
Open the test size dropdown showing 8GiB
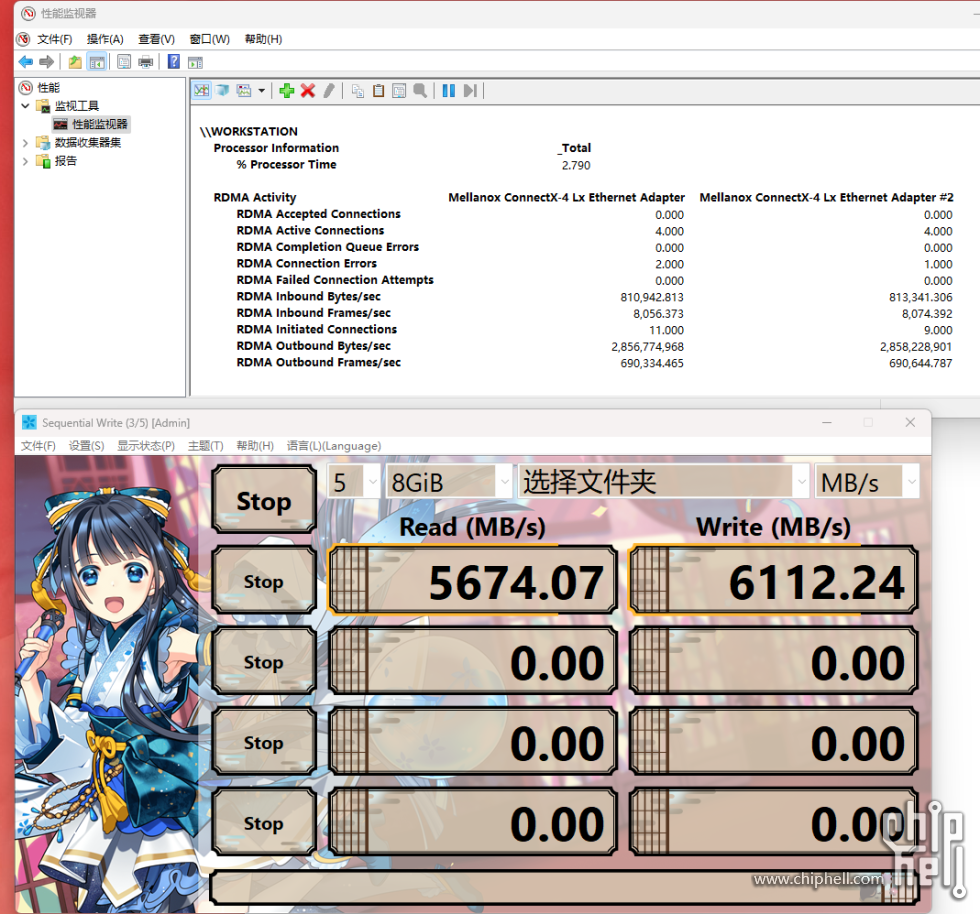449,482
